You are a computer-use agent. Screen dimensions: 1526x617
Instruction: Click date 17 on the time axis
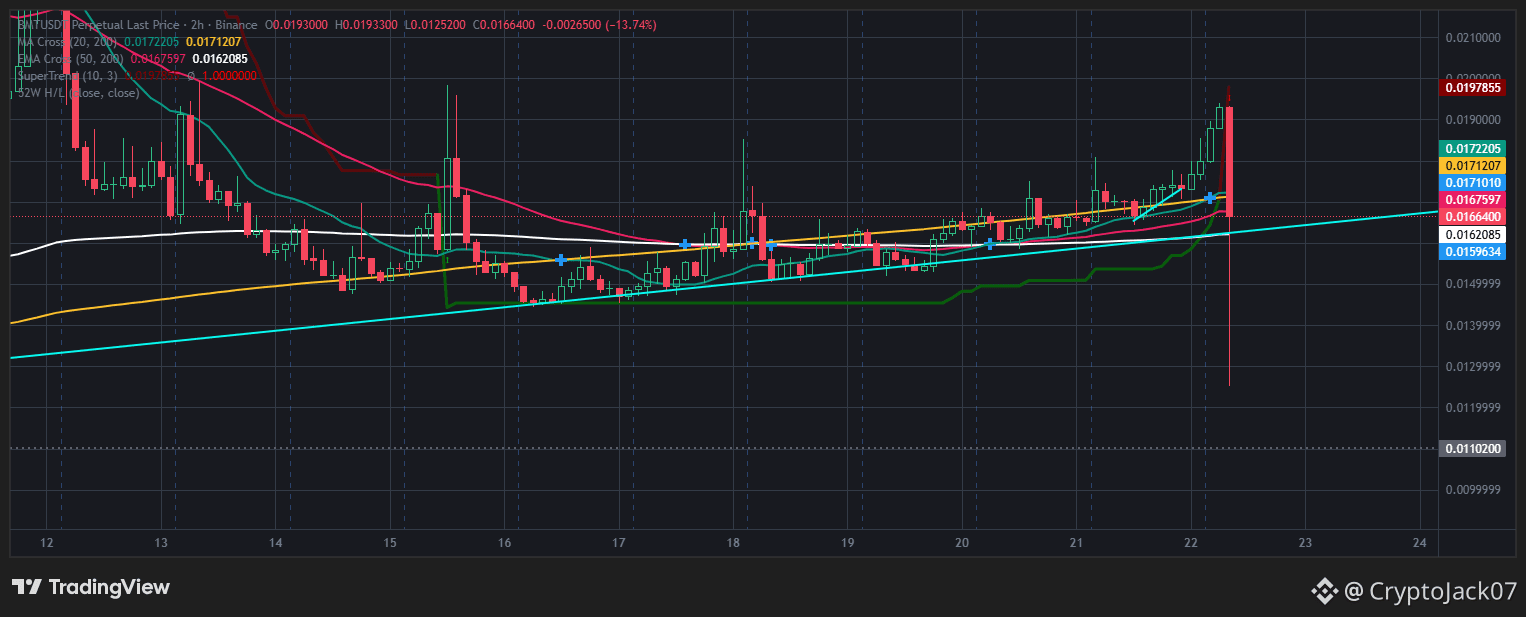619,543
